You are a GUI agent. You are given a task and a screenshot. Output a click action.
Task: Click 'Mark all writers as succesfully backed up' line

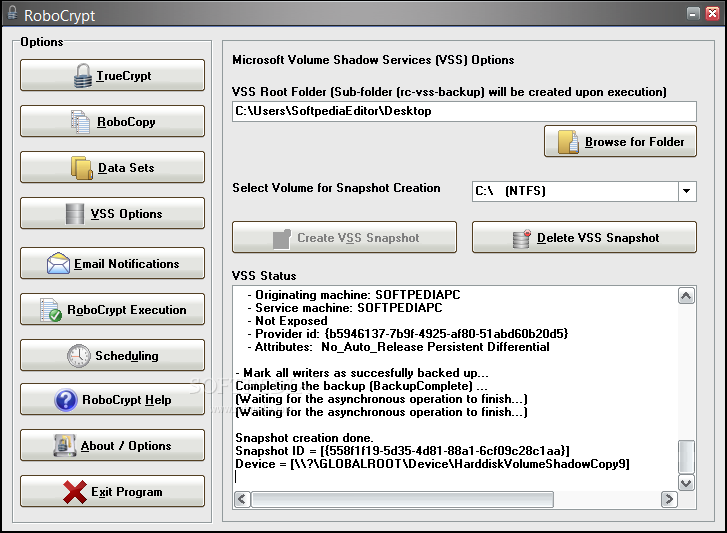point(362,373)
